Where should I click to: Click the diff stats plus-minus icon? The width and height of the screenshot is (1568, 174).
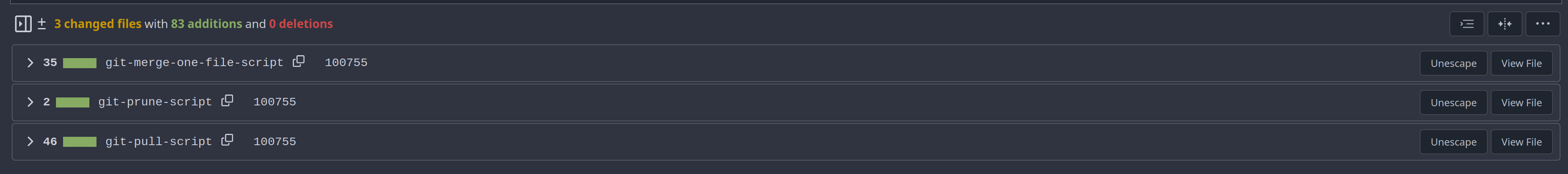coord(41,24)
